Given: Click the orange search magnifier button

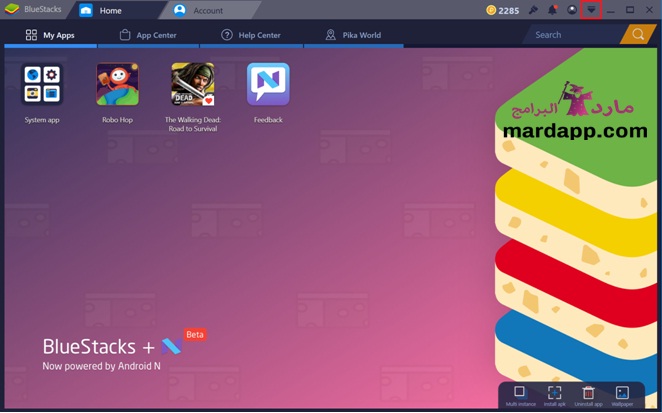Looking at the screenshot, I should pos(638,35).
